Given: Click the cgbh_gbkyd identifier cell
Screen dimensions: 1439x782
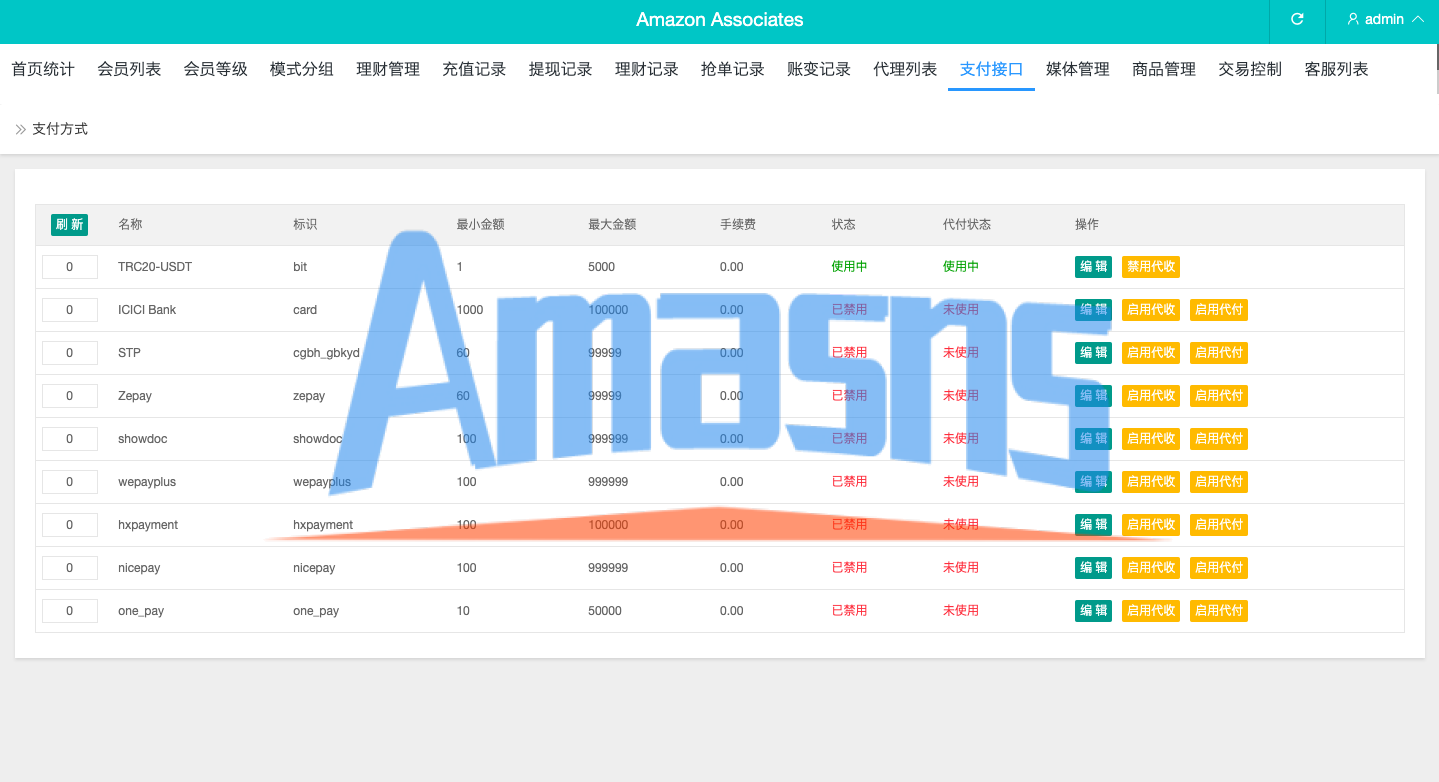Looking at the screenshot, I should coord(326,353).
